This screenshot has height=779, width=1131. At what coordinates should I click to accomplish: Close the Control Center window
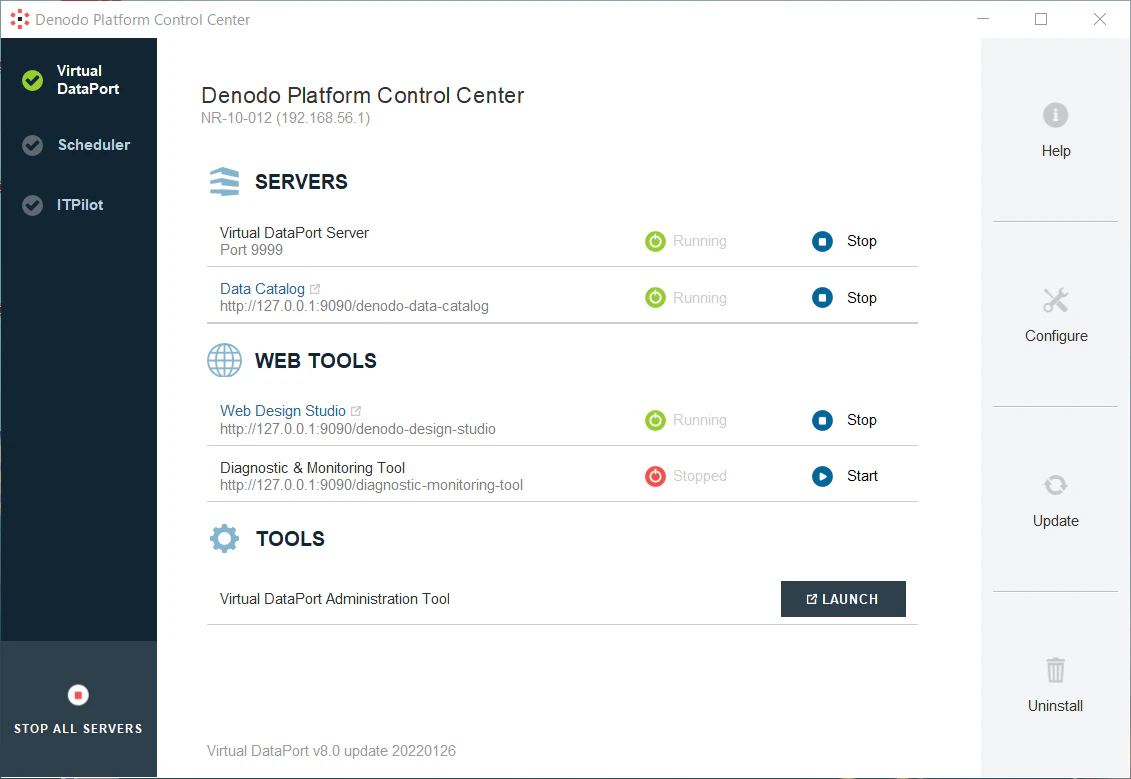coord(1099,19)
